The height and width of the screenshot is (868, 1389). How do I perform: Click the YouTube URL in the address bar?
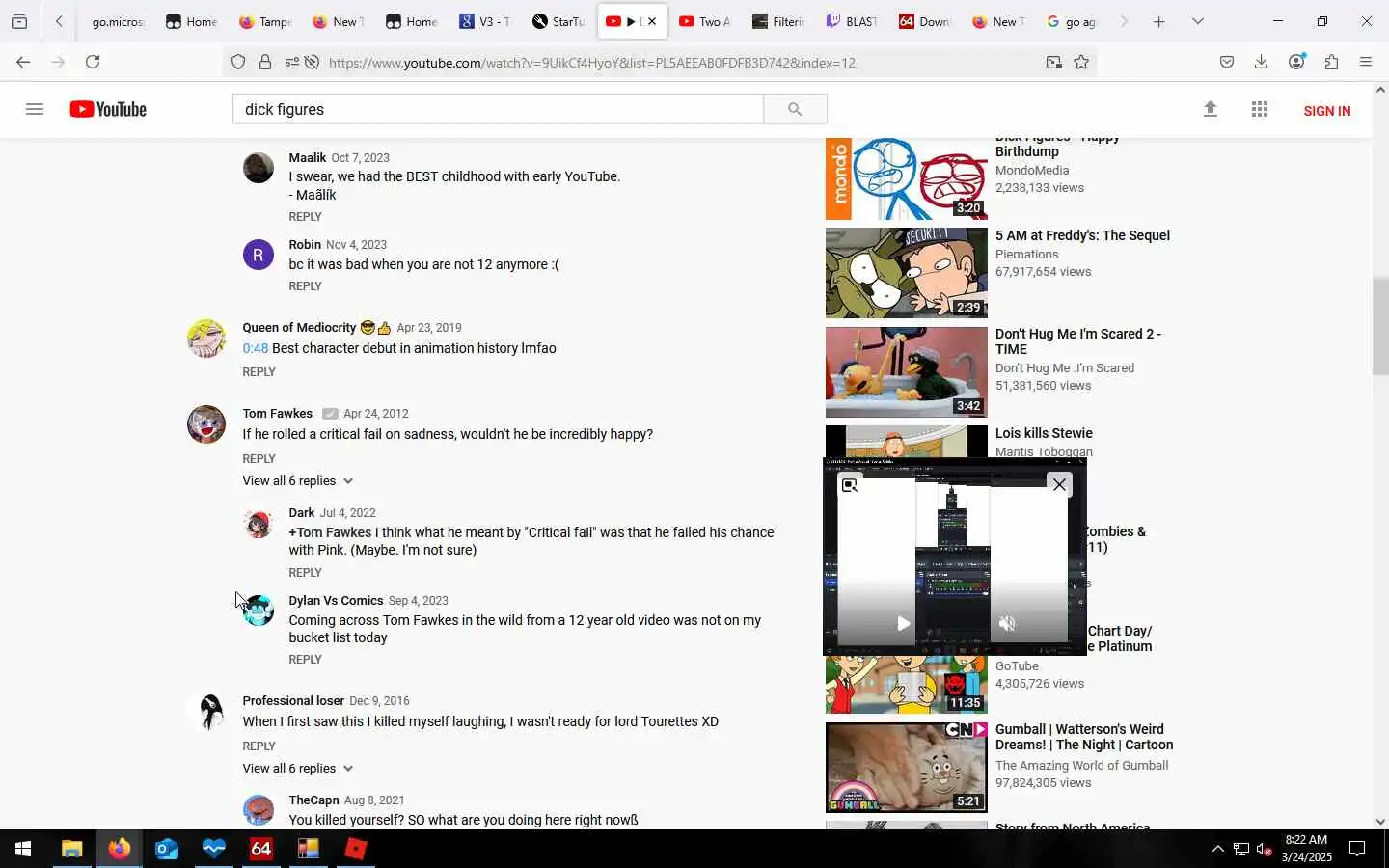pyautogui.click(x=591, y=63)
